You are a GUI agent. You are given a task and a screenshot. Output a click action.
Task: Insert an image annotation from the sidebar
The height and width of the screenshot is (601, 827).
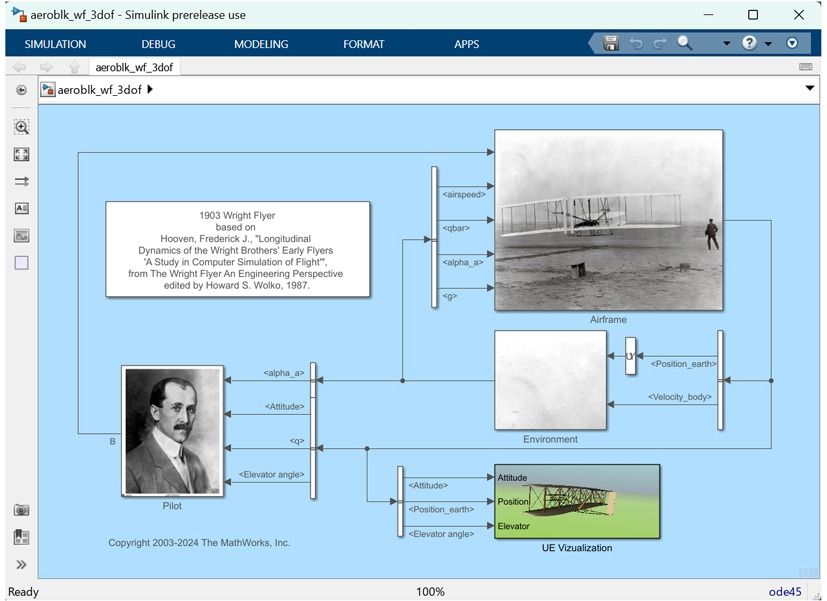20,235
